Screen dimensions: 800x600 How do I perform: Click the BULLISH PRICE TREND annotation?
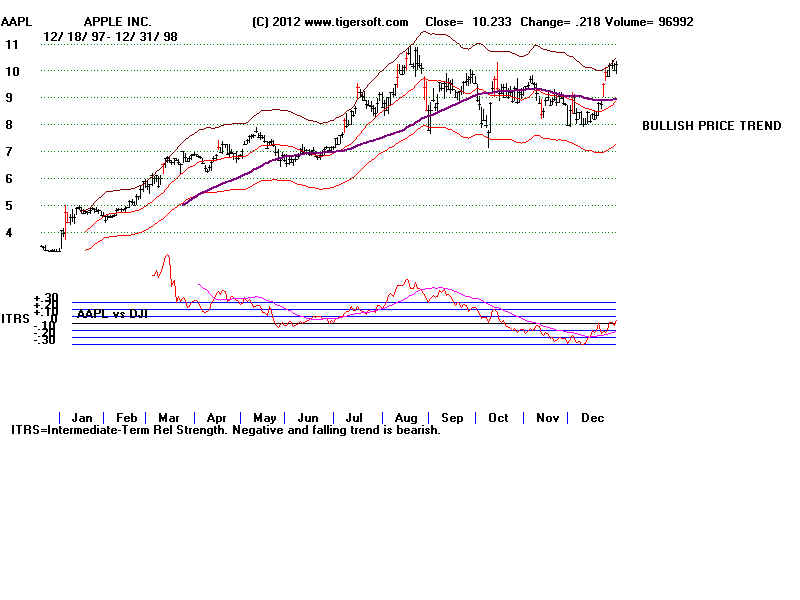[x=711, y=125]
